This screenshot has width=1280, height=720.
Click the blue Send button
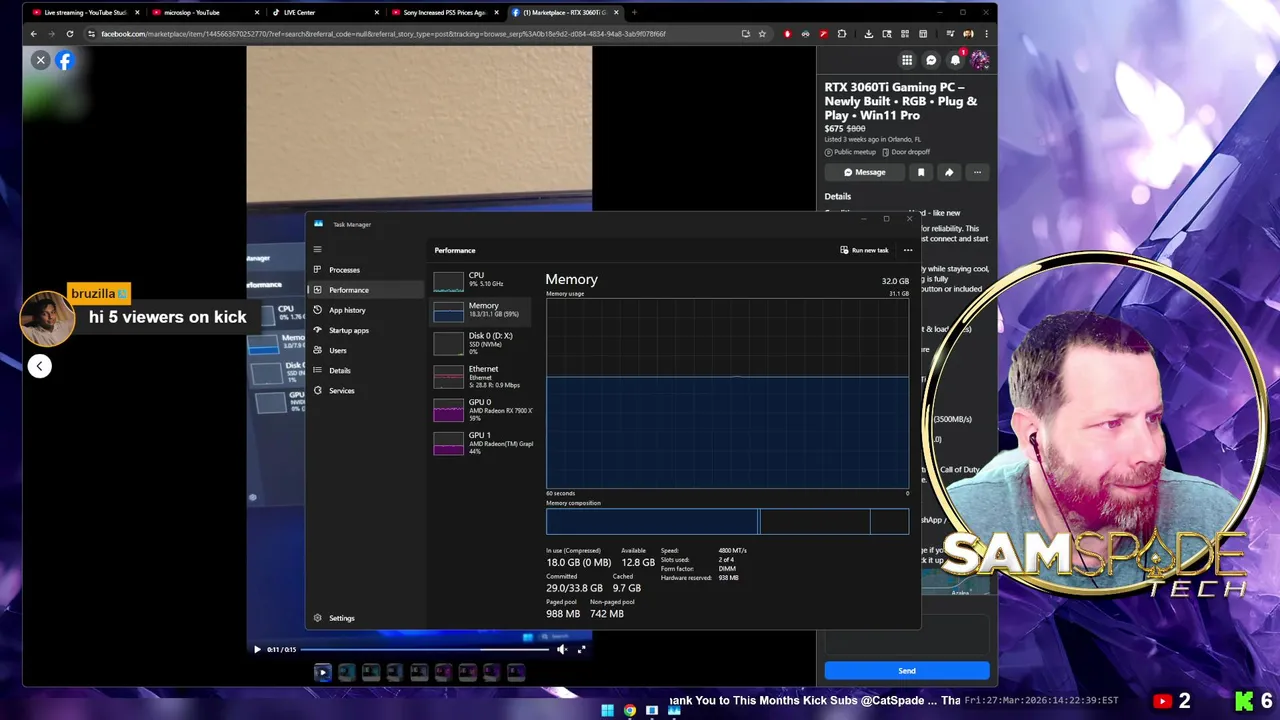(907, 671)
